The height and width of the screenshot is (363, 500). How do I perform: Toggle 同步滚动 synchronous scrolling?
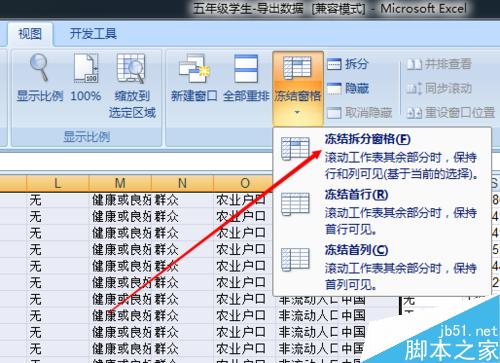(439, 88)
